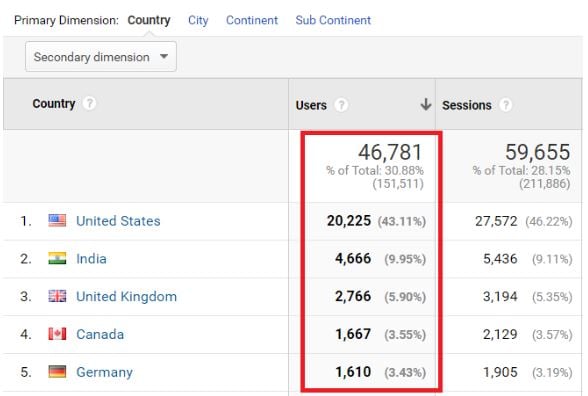Select the users '% of Total: 30.88%' text
Screen dimensions: 588x396
pyautogui.click(x=375, y=171)
